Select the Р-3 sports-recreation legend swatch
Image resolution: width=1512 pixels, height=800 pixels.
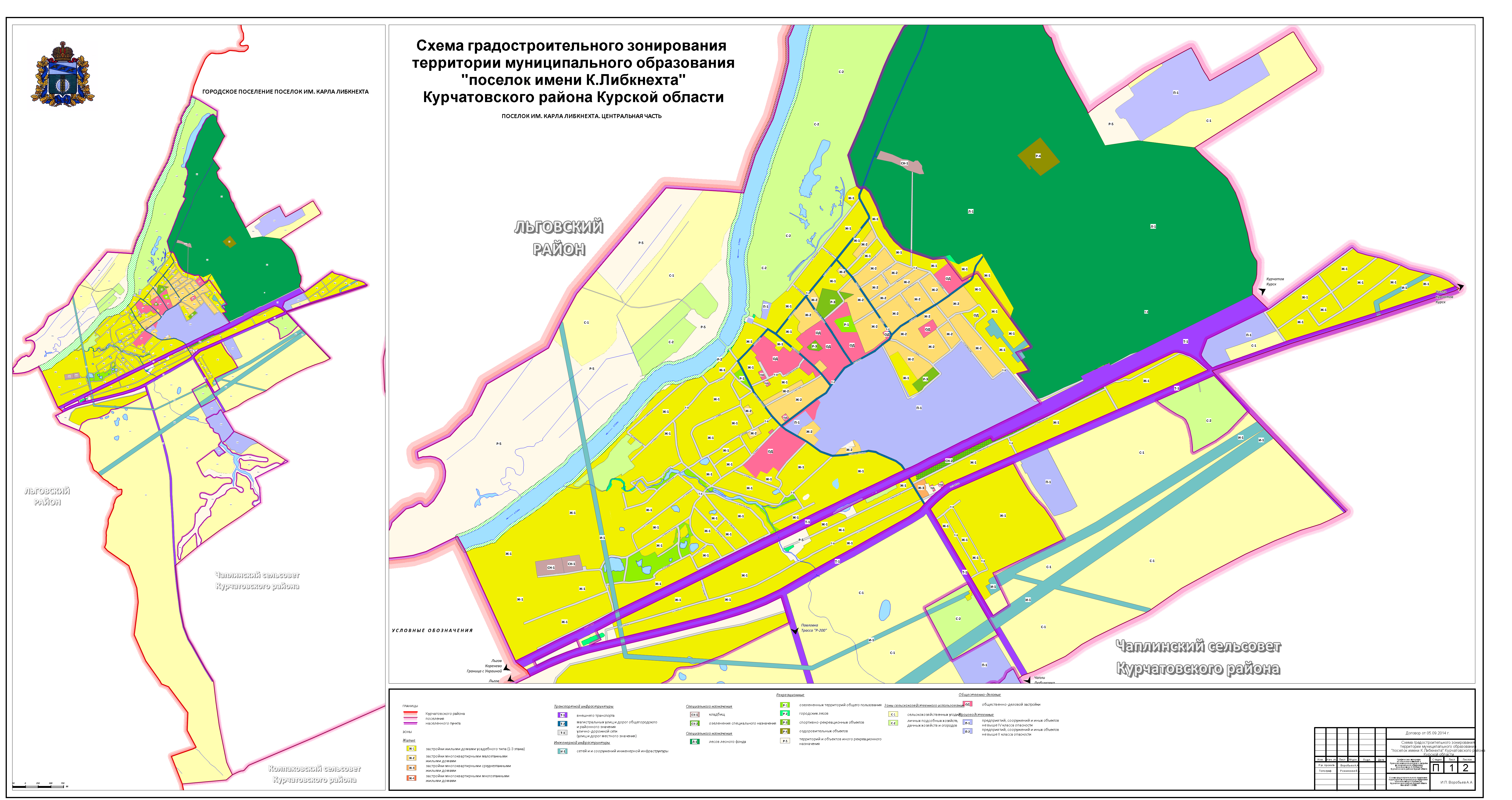pyautogui.click(x=785, y=722)
